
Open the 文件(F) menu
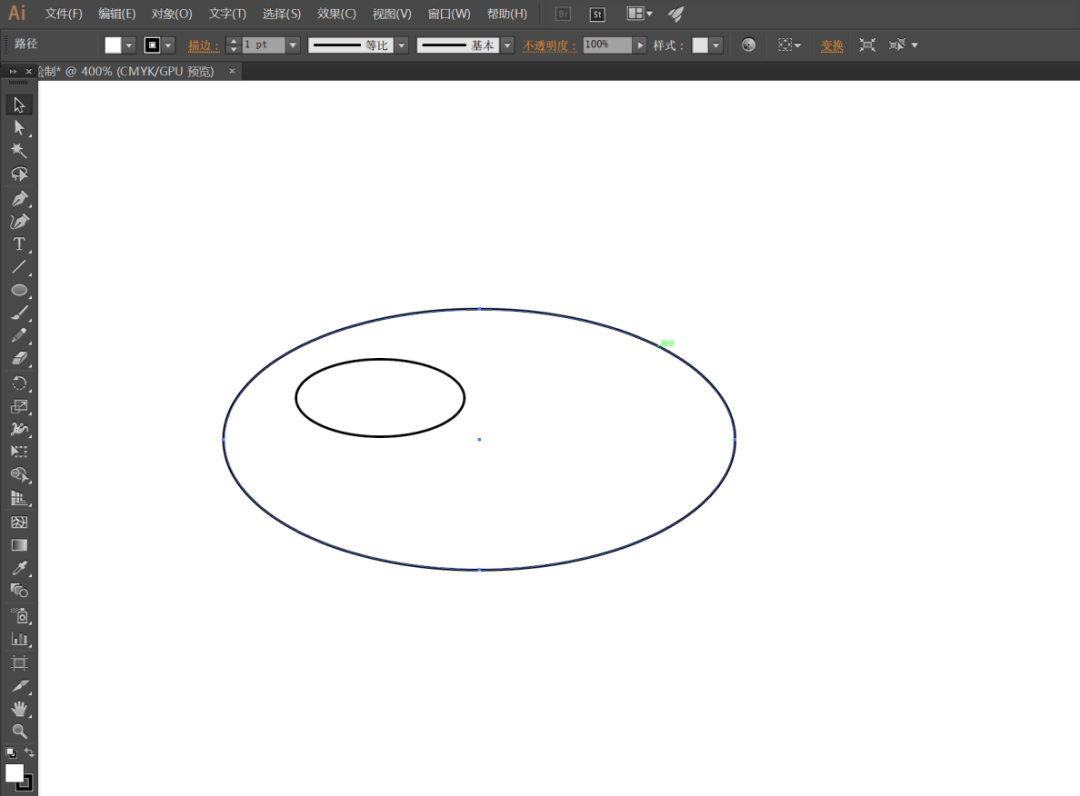coord(63,14)
